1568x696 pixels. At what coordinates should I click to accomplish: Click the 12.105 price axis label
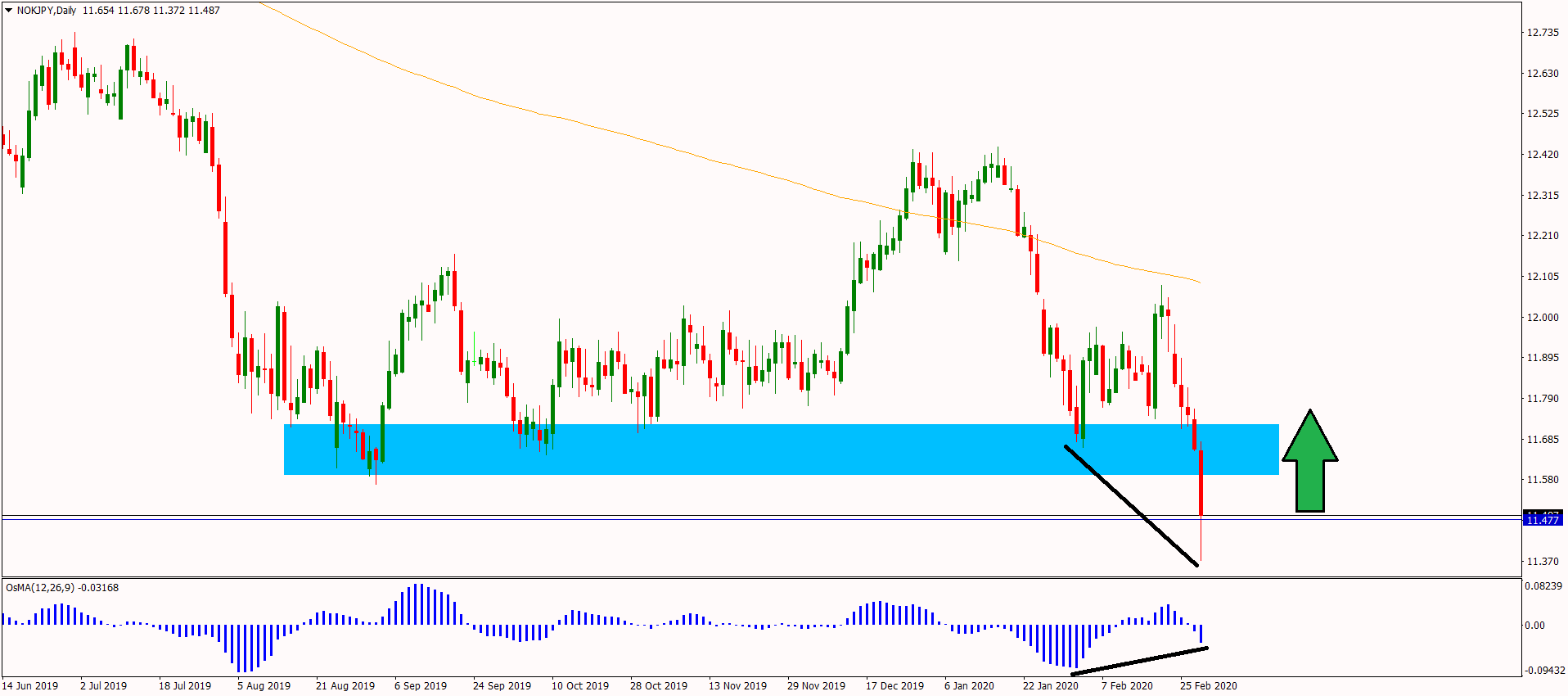point(1543,277)
